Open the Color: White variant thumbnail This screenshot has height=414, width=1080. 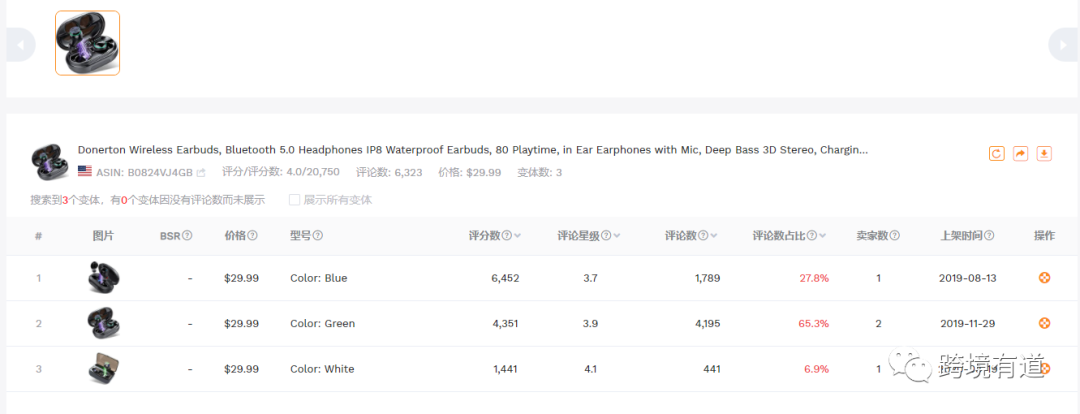[x=103, y=369]
